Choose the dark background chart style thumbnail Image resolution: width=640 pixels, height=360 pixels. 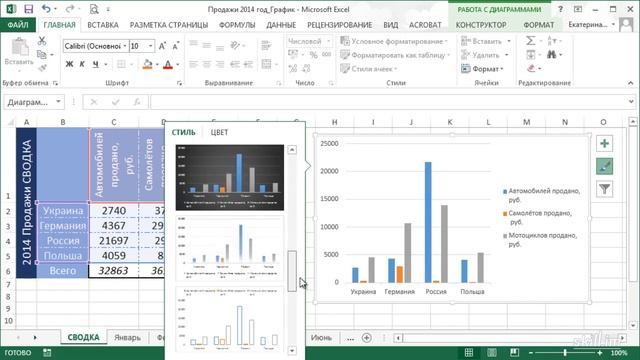(x=230, y=178)
